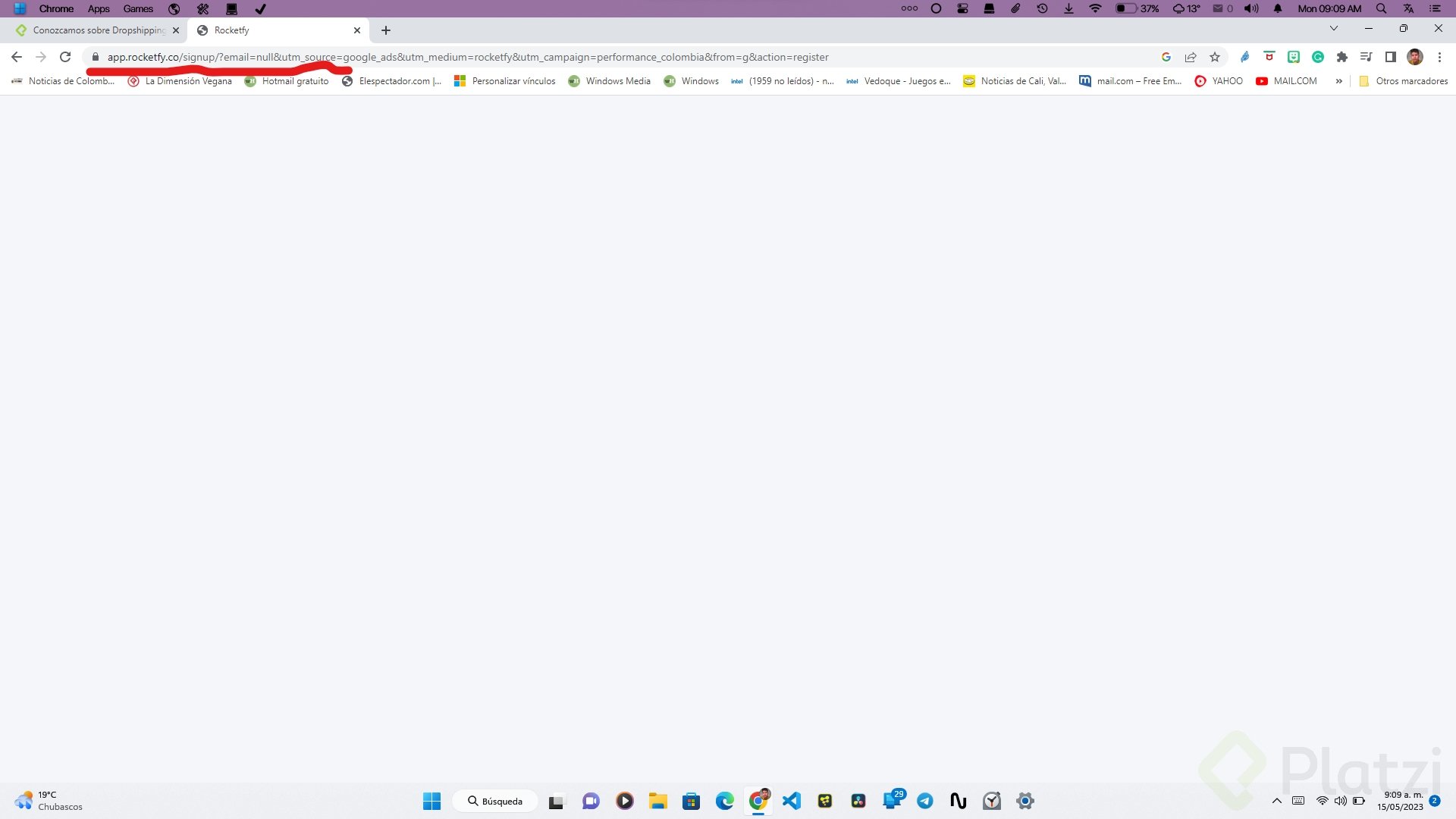Open the Chrome Extensions puzzle icon

1342,57
